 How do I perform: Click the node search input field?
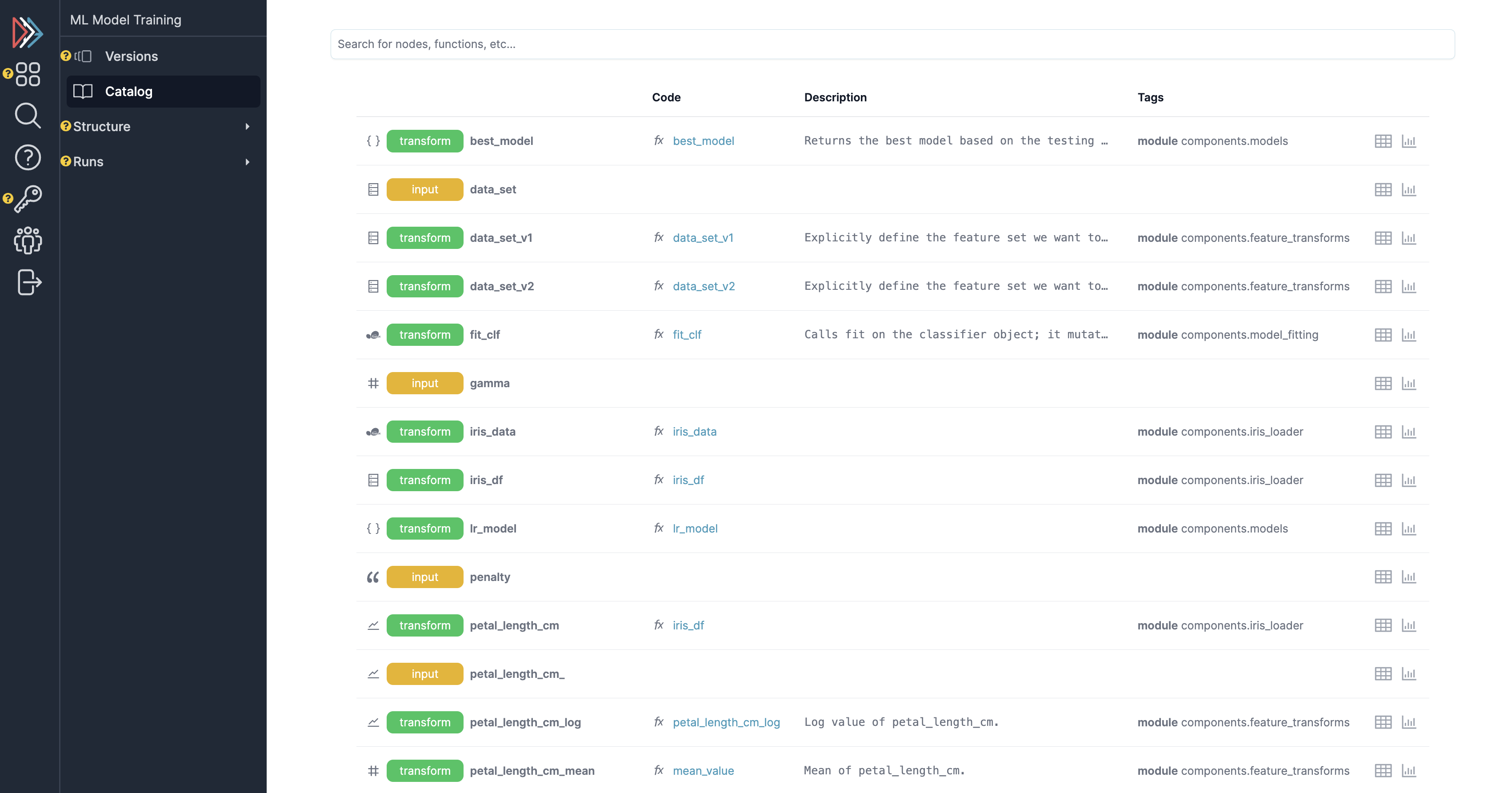[x=892, y=44]
